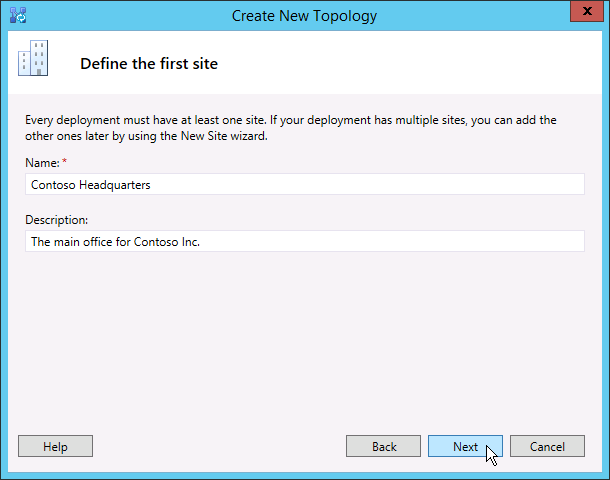
Task: Click the 'Create New Topology' window title
Action: tap(304, 16)
